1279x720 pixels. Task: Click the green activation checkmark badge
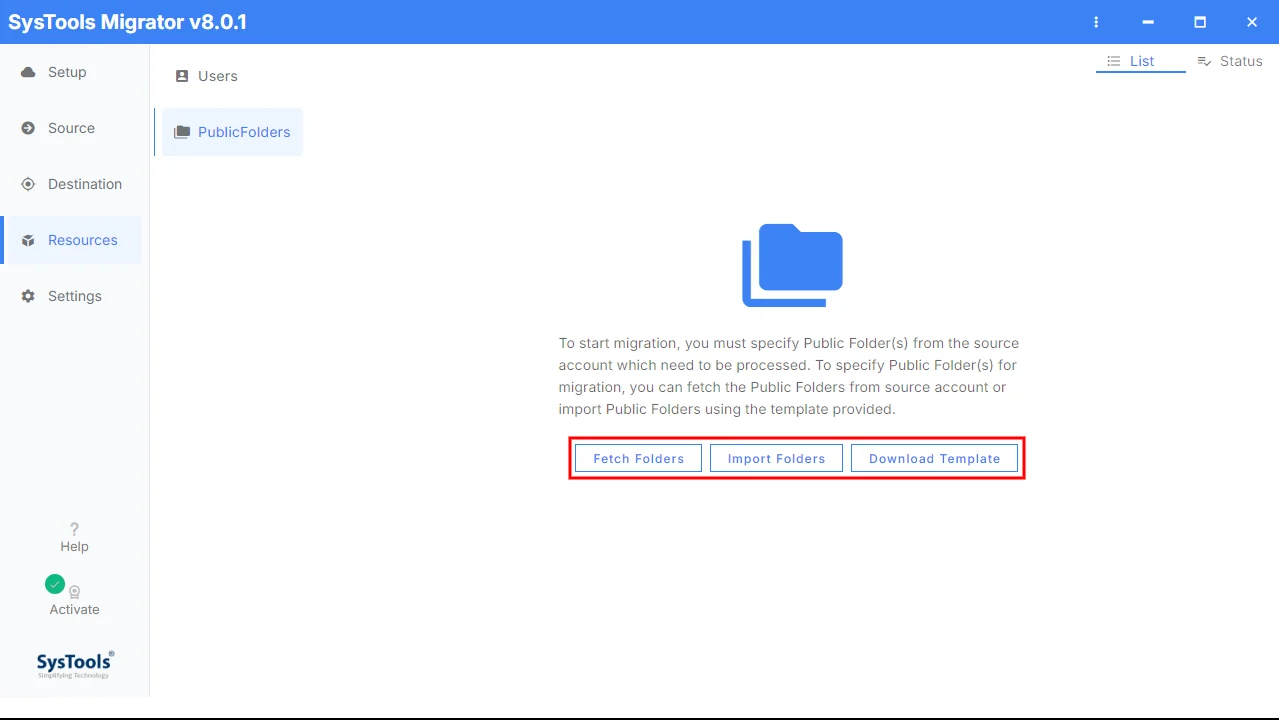coord(55,584)
